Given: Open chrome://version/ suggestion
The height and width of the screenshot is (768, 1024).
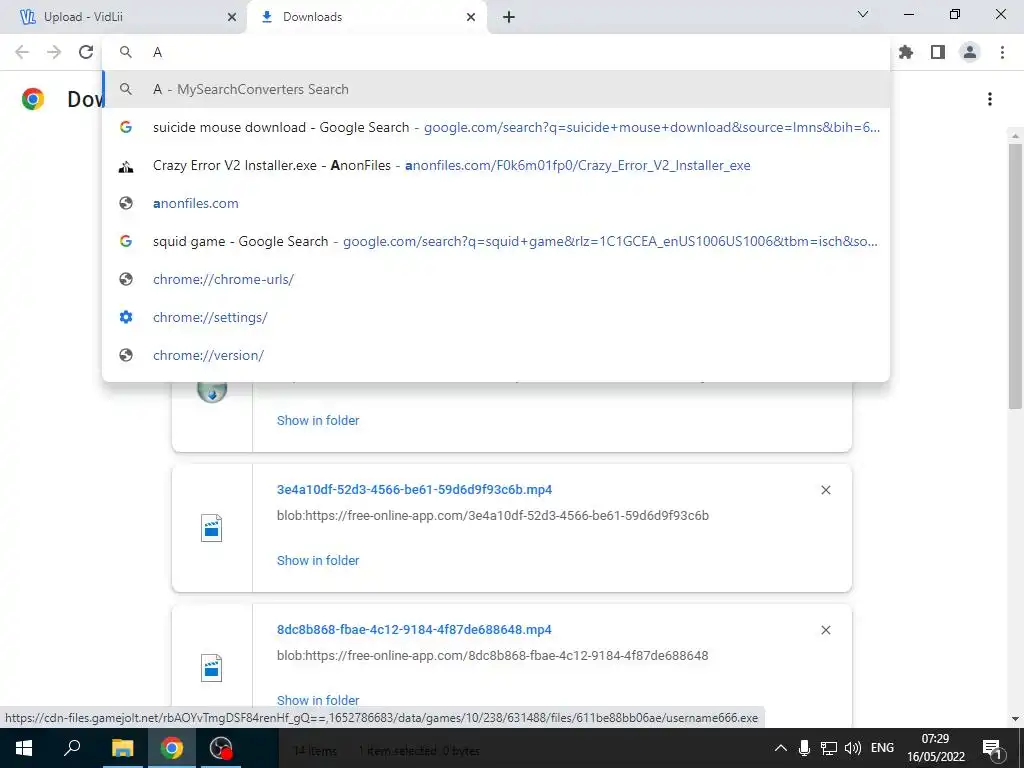Looking at the screenshot, I should coord(496,355).
